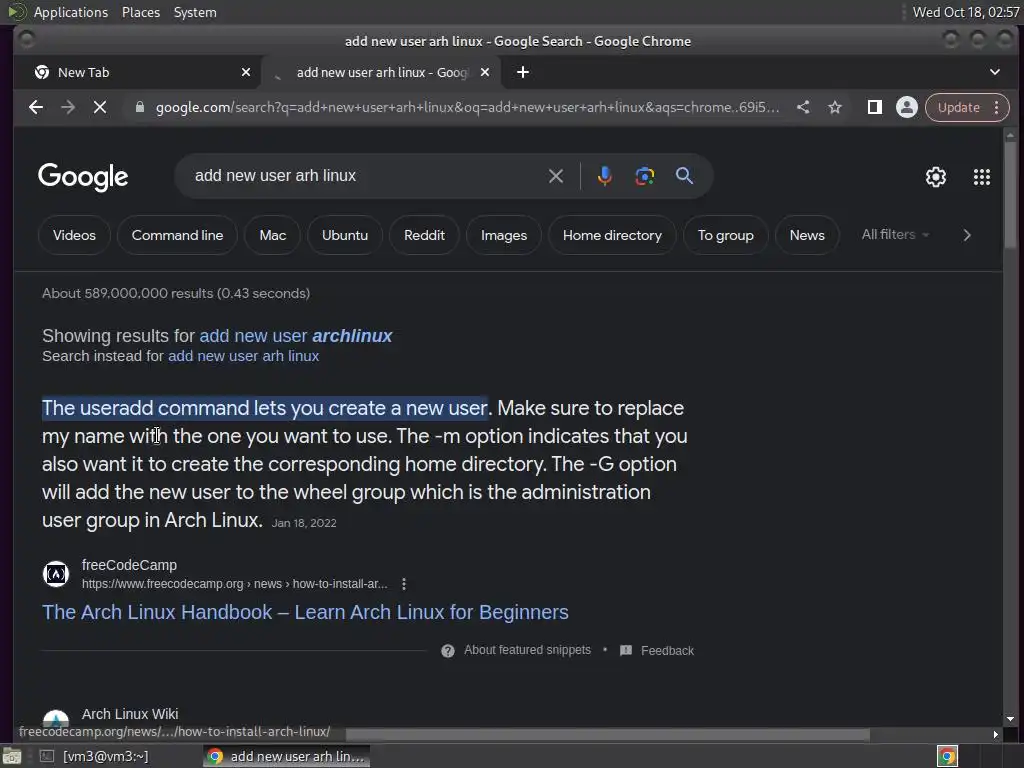1024x768 pixels.
Task: Expand the All filters dropdown
Action: pos(895,234)
